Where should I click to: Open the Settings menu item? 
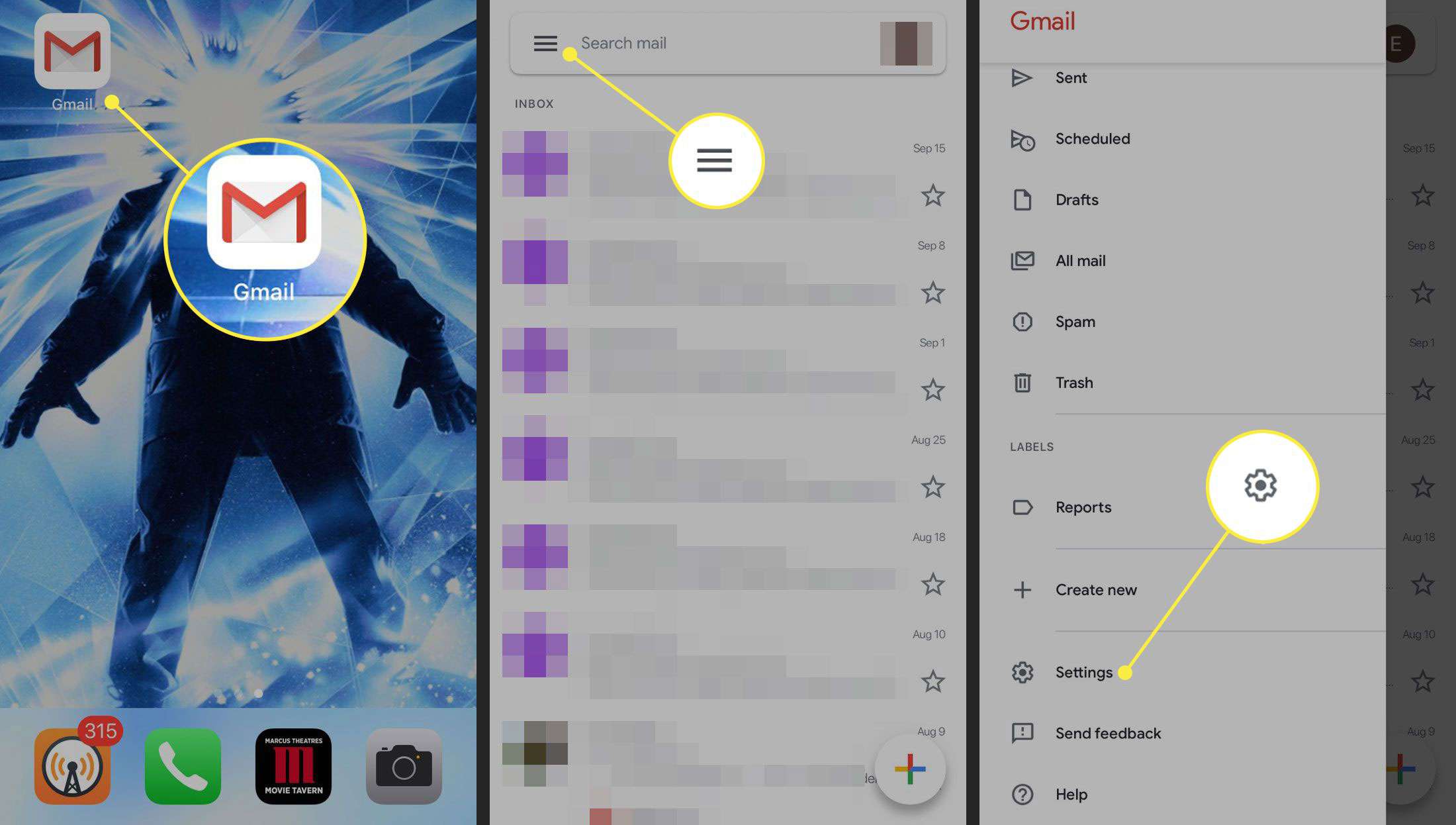[x=1084, y=671]
